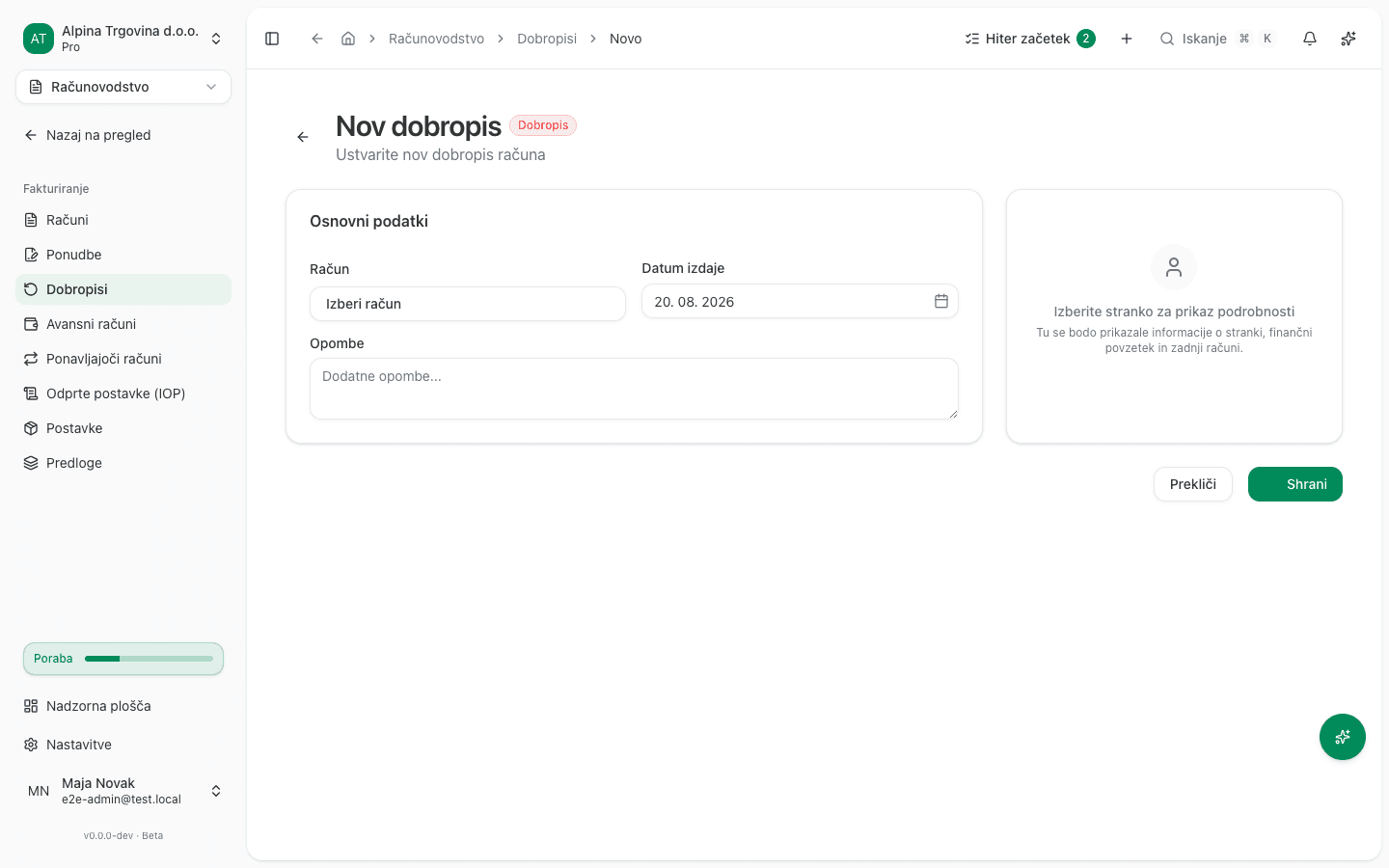Click the red Dobropis badge
1389x868 pixels.
click(543, 125)
